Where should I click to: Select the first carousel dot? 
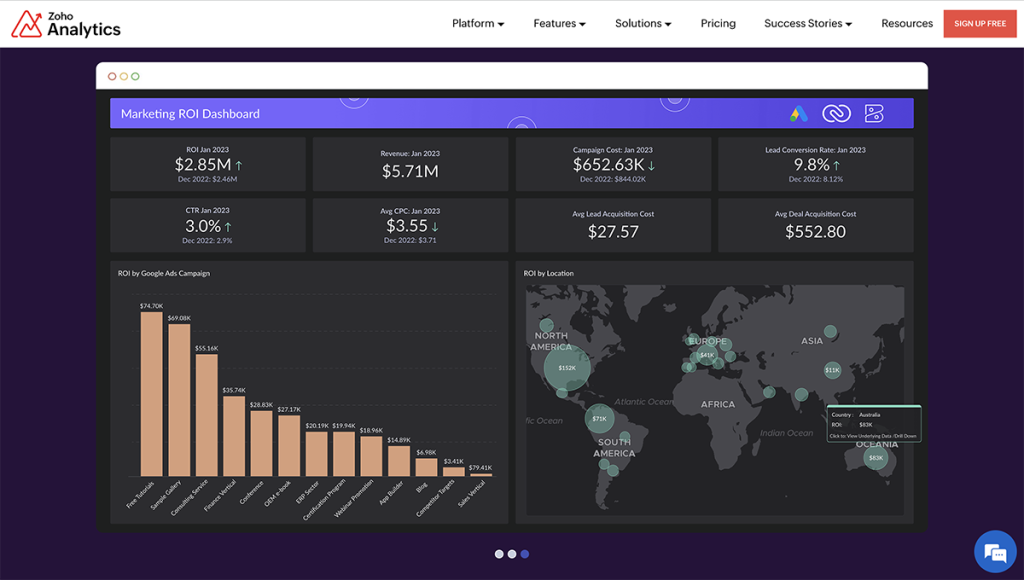499,554
